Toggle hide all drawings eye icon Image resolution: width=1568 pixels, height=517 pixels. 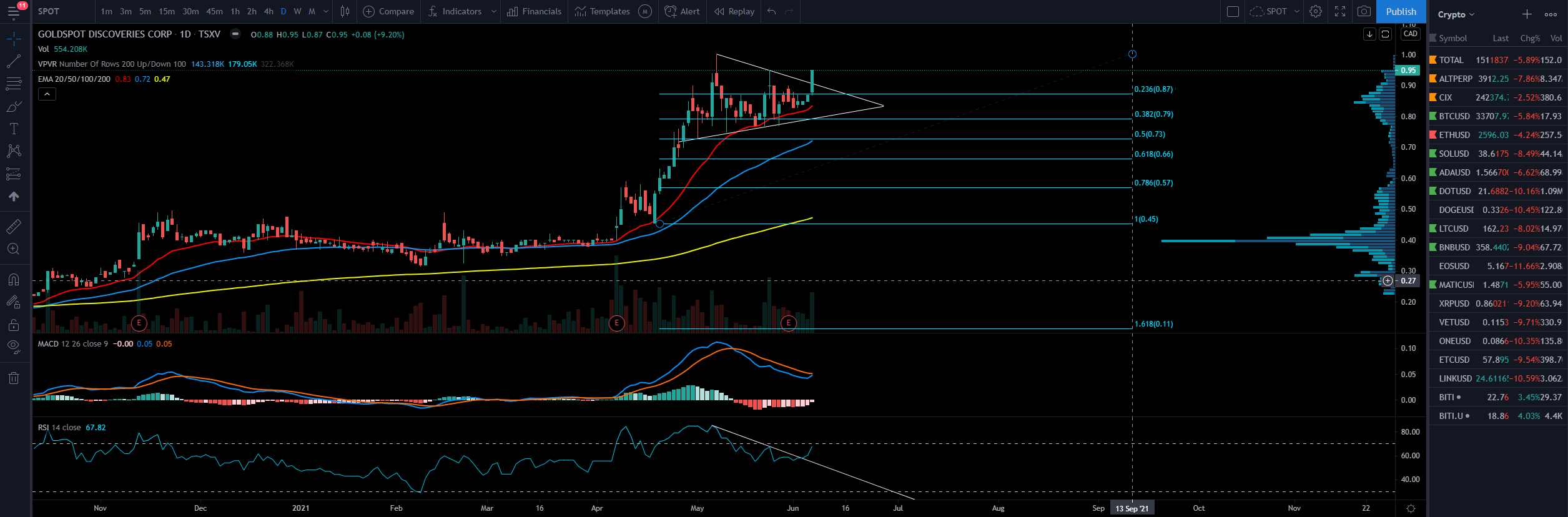click(x=14, y=347)
